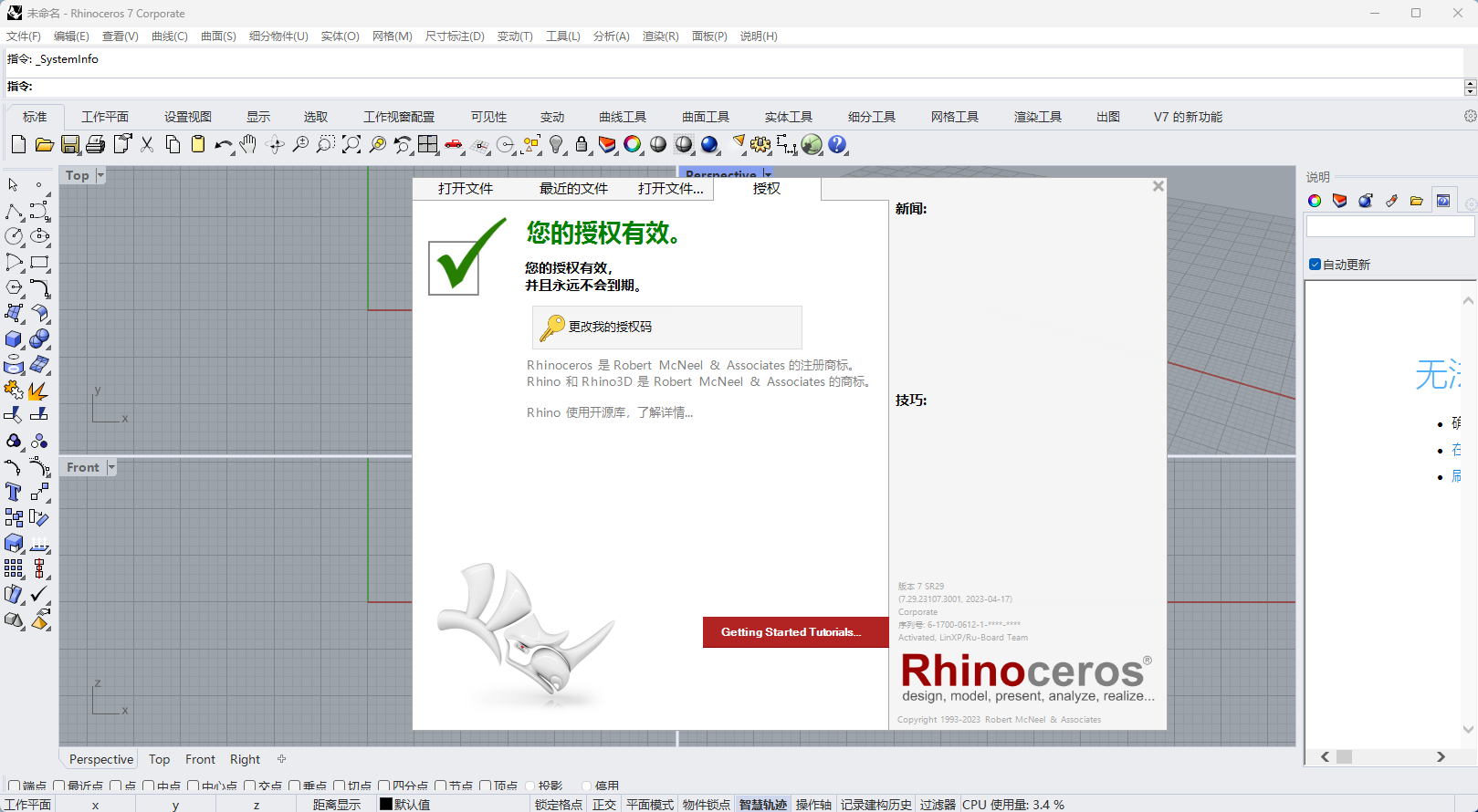
Task: Select the Right viewport tab at bottom
Action: (x=245, y=759)
